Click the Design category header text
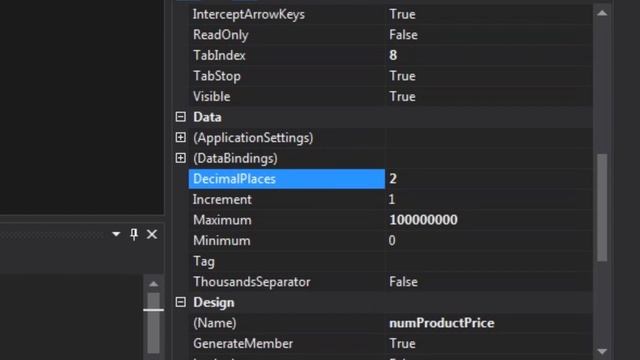The height and width of the screenshot is (360, 640). coord(213,302)
